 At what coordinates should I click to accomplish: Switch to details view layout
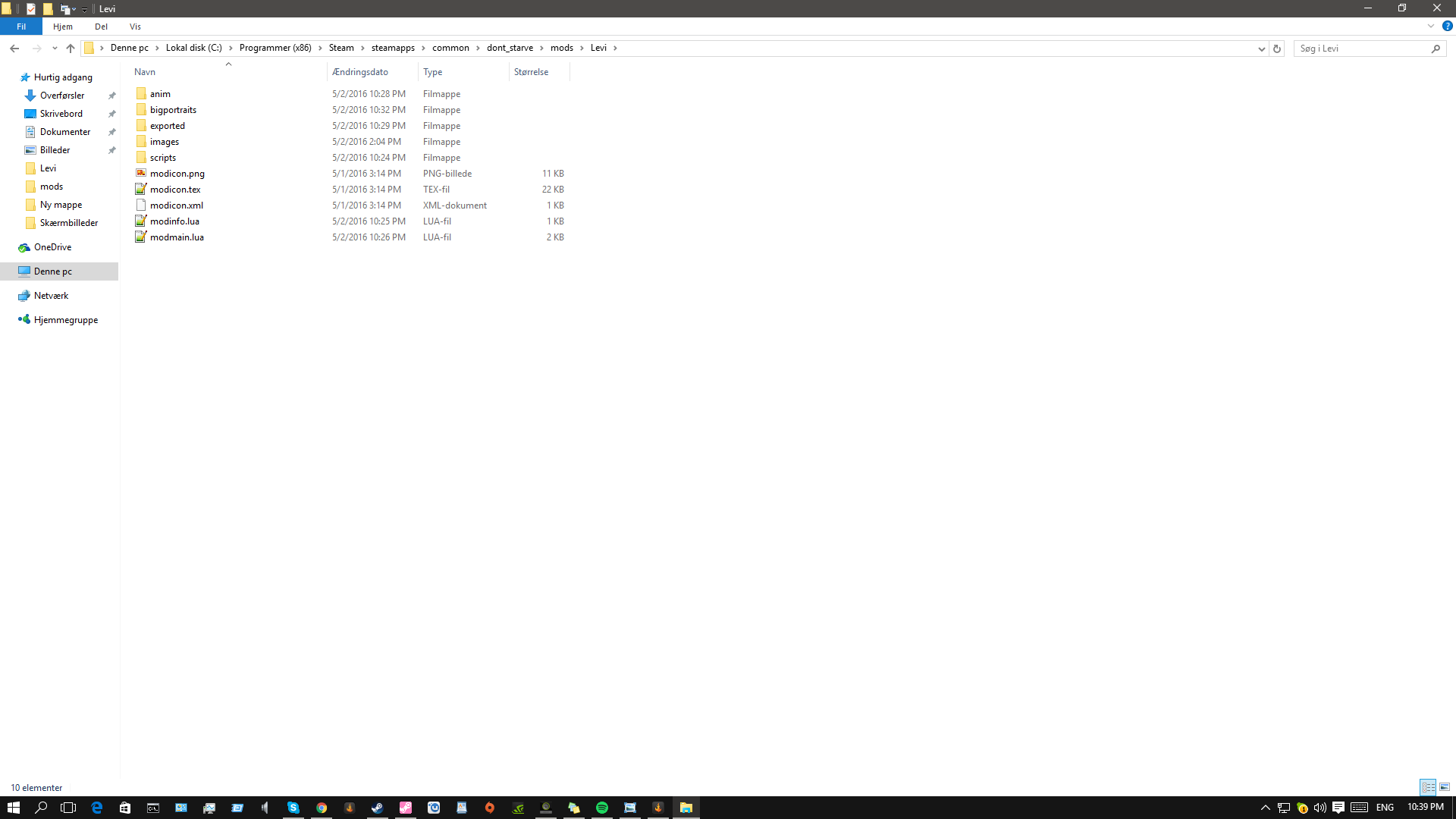(x=1428, y=787)
